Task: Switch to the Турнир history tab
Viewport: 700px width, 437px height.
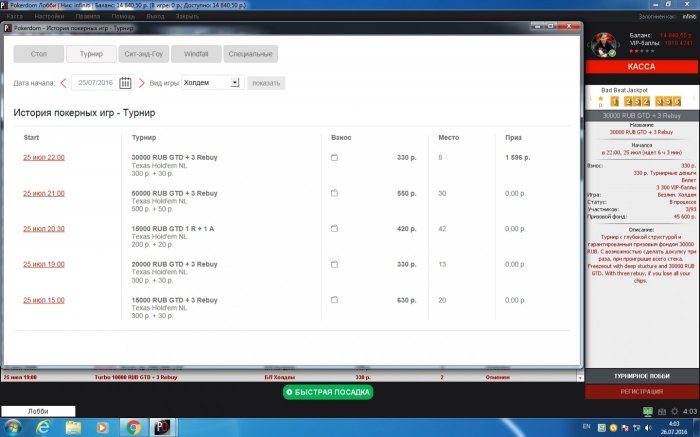Action: [x=91, y=54]
